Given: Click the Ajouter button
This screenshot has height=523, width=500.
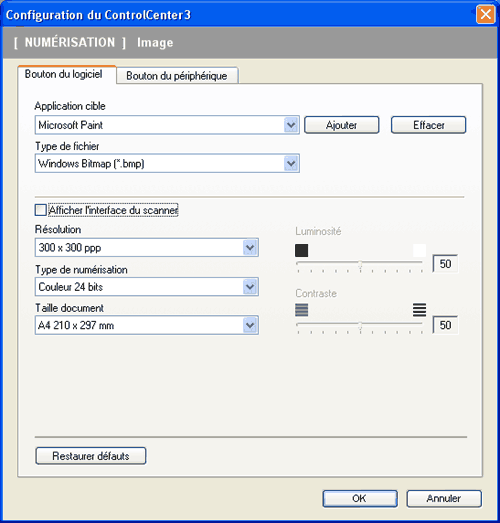Looking at the screenshot, I should click(342, 125).
